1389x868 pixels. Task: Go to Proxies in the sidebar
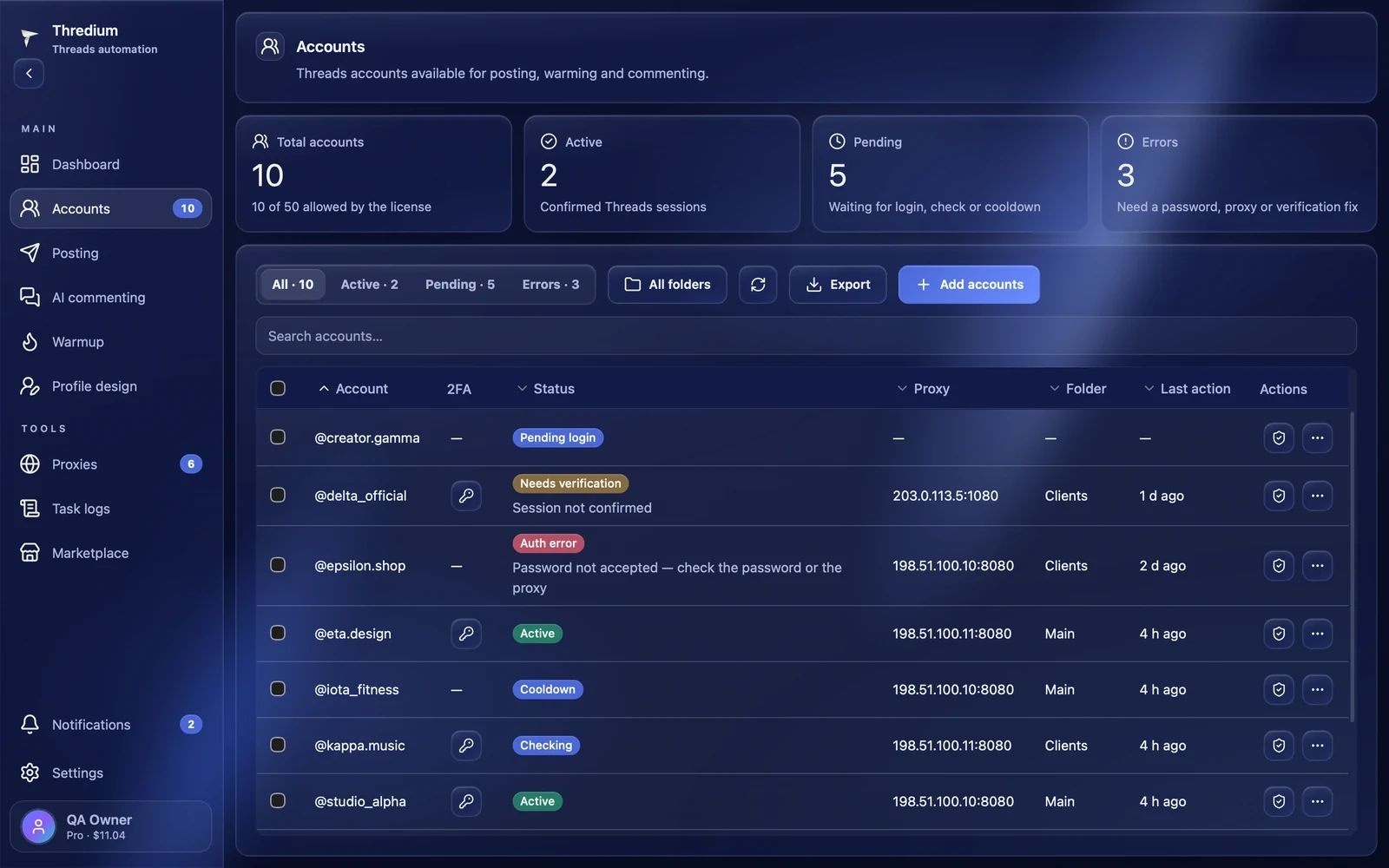point(110,464)
